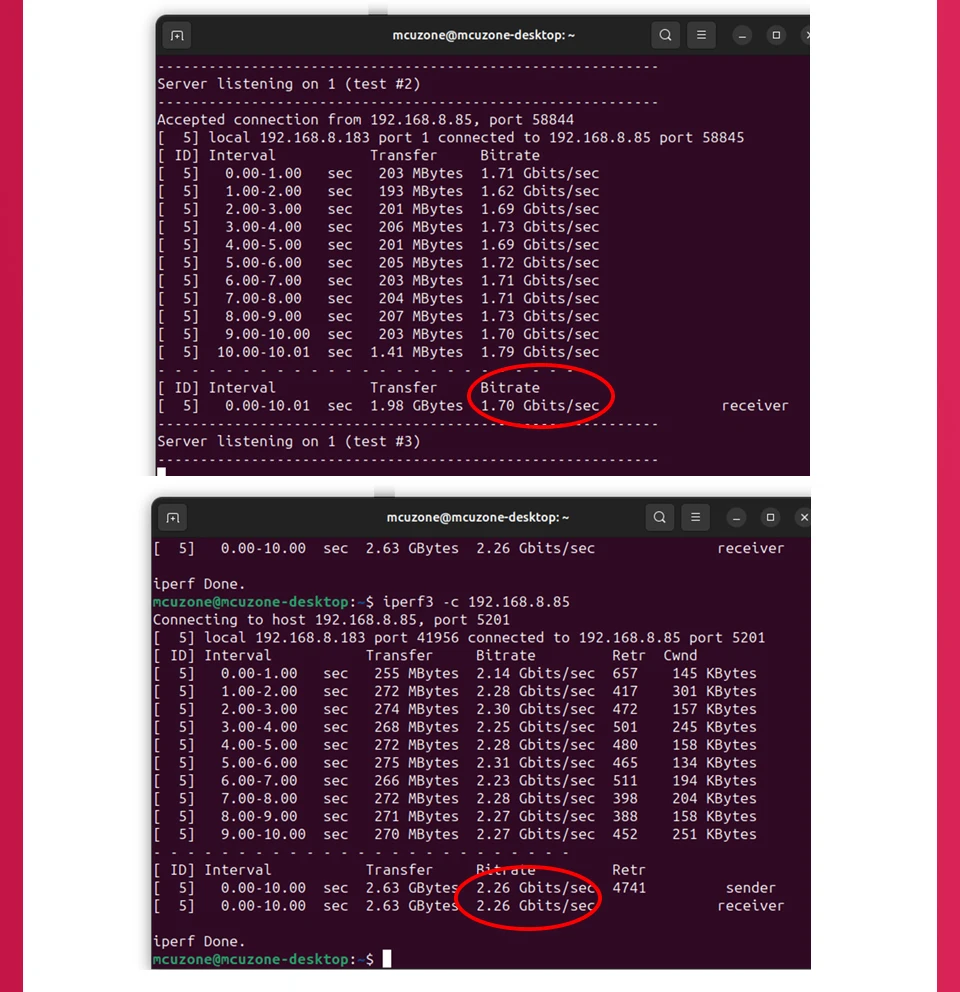Click the 1.70 Gbits/sec receiver summary value
Viewport: 960px width, 992px height.
tap(540, 406)
